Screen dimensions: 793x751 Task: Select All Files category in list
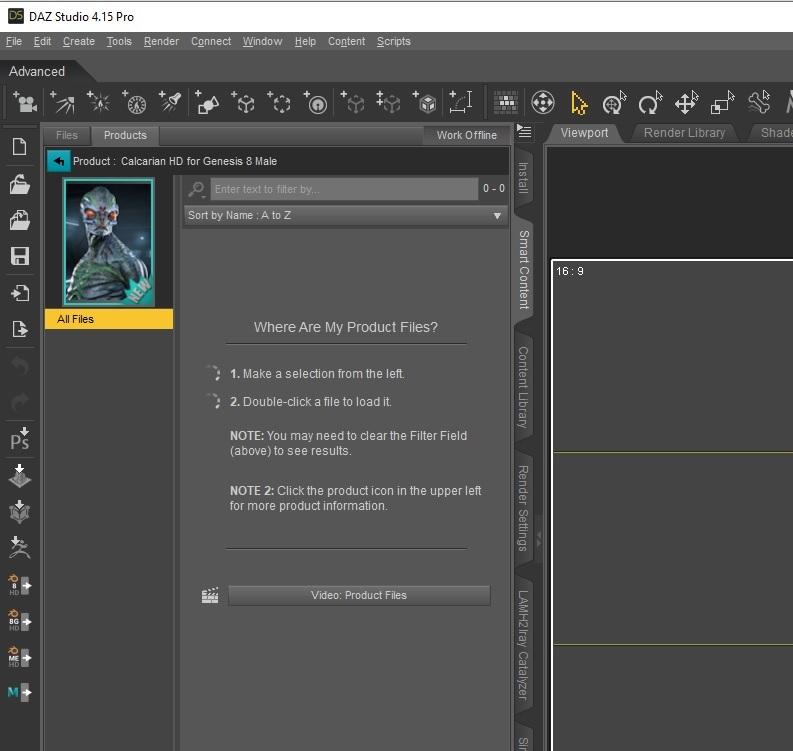[108, 319]
